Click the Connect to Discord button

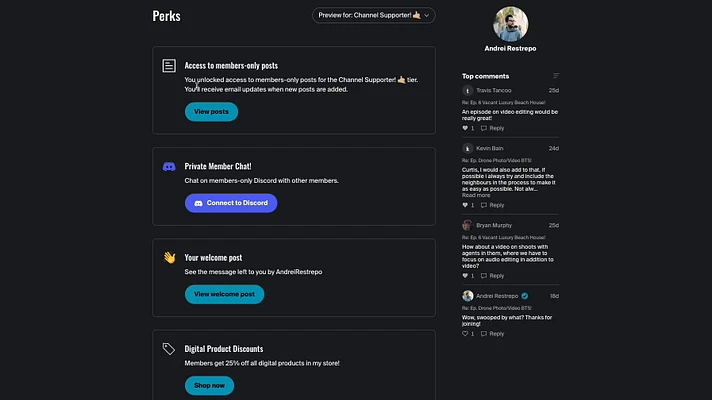tap(231, 203)
